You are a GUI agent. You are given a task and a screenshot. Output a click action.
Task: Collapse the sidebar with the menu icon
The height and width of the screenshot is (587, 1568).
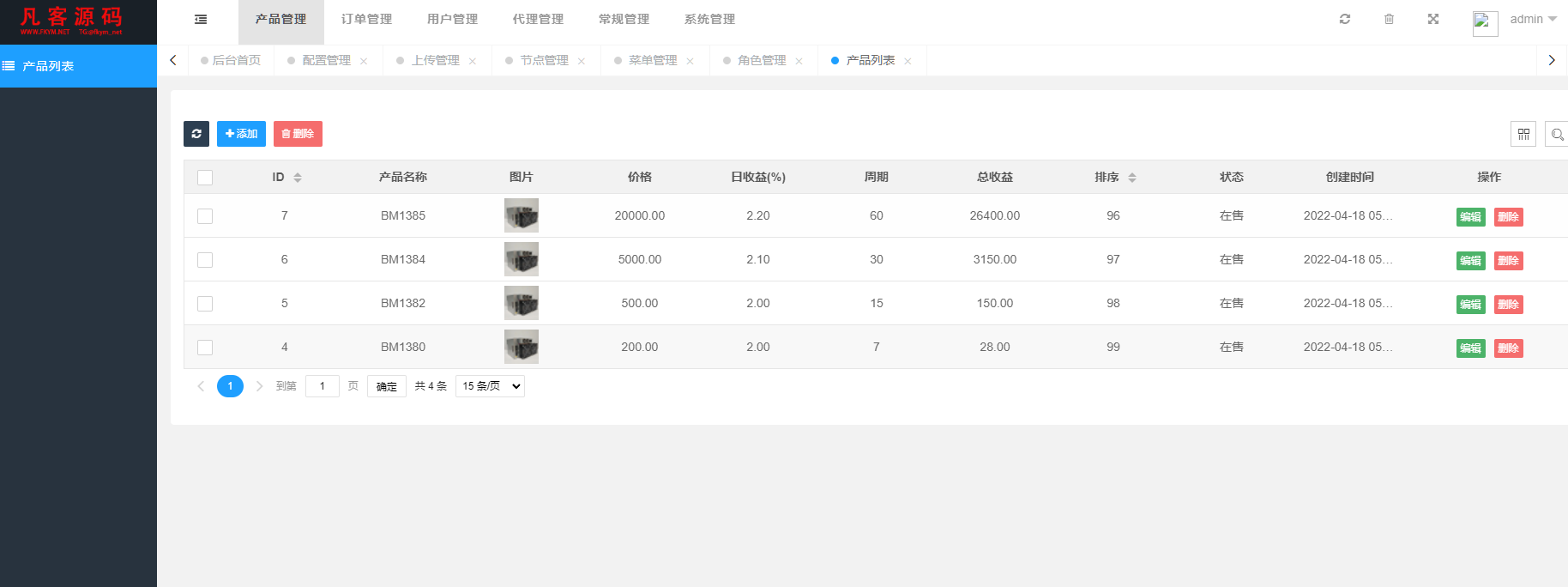pos(201,19)
